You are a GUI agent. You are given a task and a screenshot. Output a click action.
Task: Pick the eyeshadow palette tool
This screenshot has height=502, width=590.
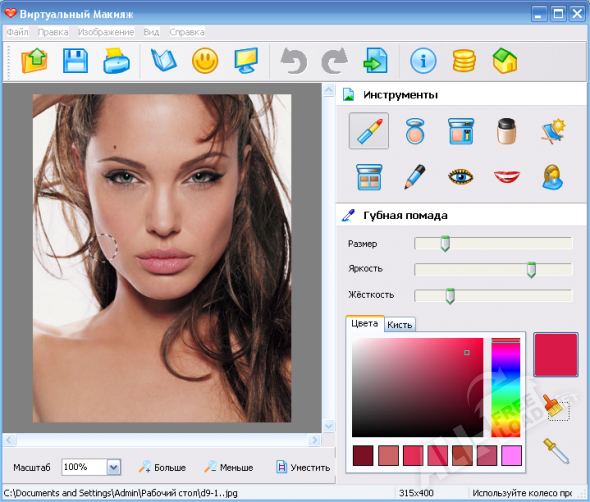pyautogui.click(x=369, y=177)
